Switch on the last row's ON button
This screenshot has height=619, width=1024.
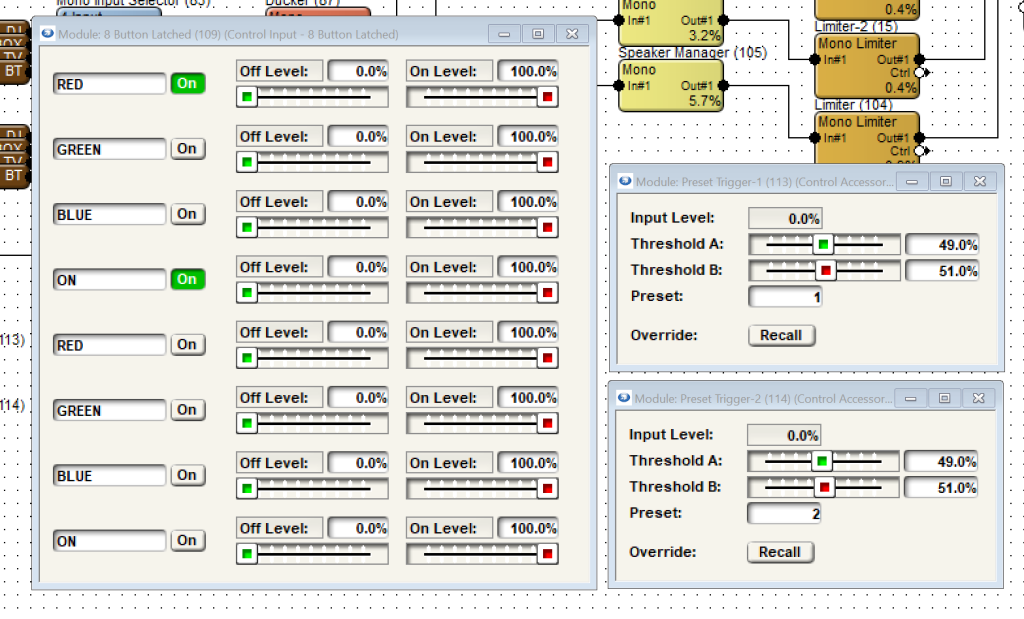click(x=187, y=541)
